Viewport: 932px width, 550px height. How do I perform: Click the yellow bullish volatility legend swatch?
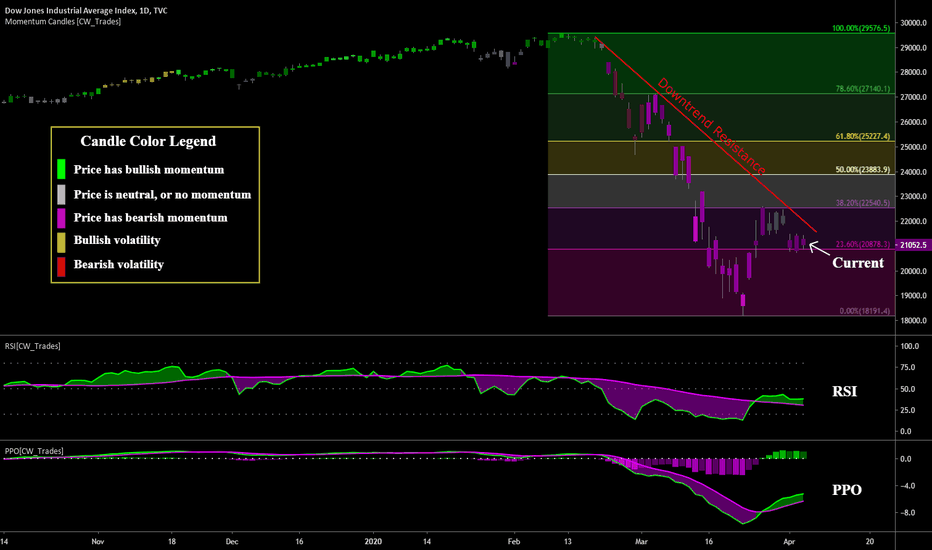pos(61,242)
